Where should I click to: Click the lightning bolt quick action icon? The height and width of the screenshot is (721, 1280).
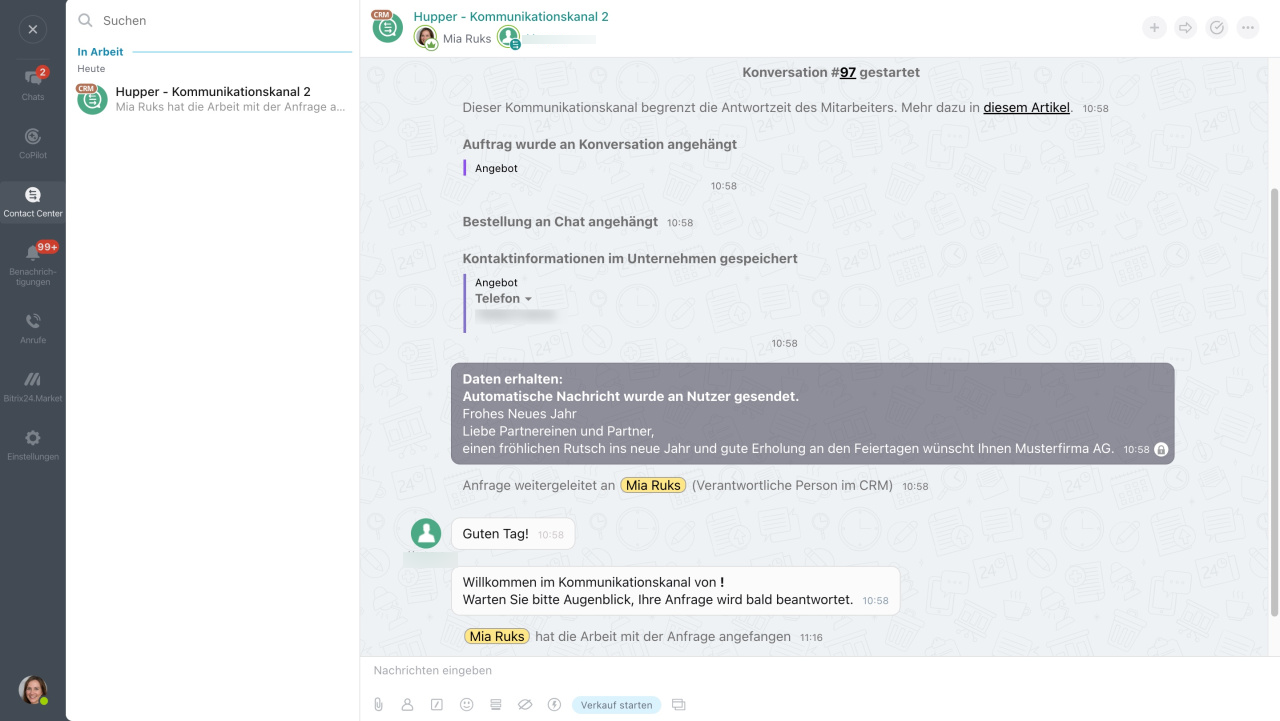tap(554, 705)
